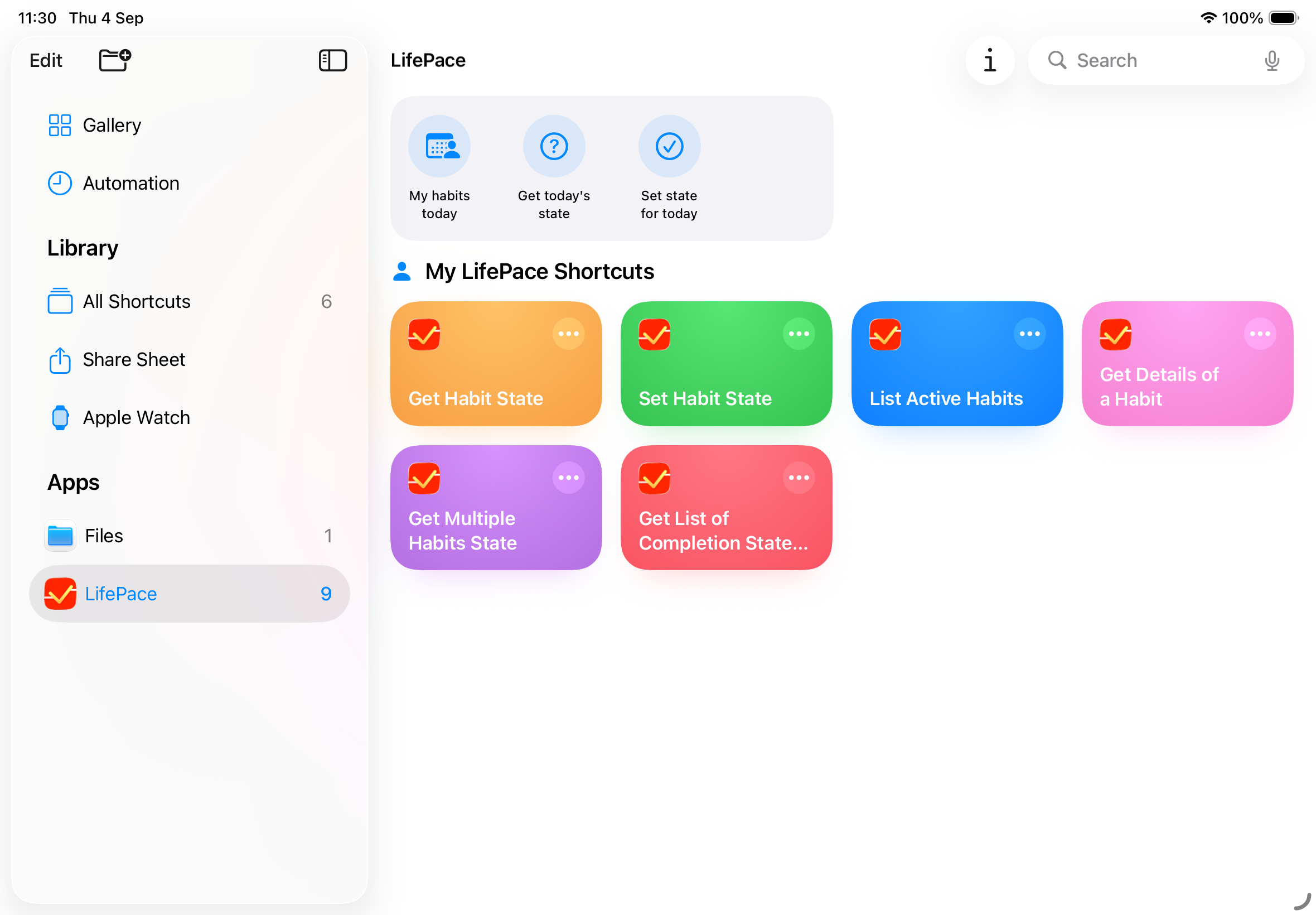Screen dimensions: 1316x915
Task: Tap the battery indicator in status bar
Action: point(1284,18)
